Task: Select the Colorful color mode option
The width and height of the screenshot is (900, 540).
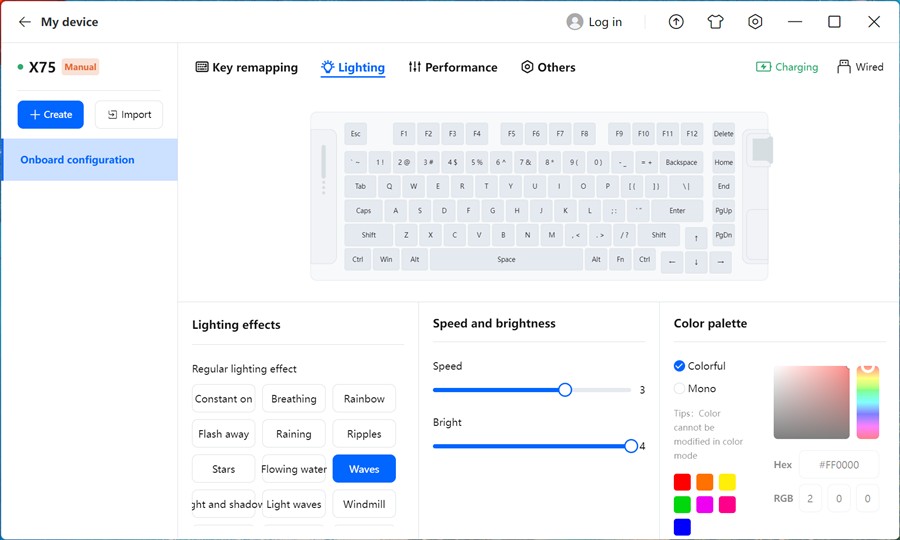Action: [680, 366]
